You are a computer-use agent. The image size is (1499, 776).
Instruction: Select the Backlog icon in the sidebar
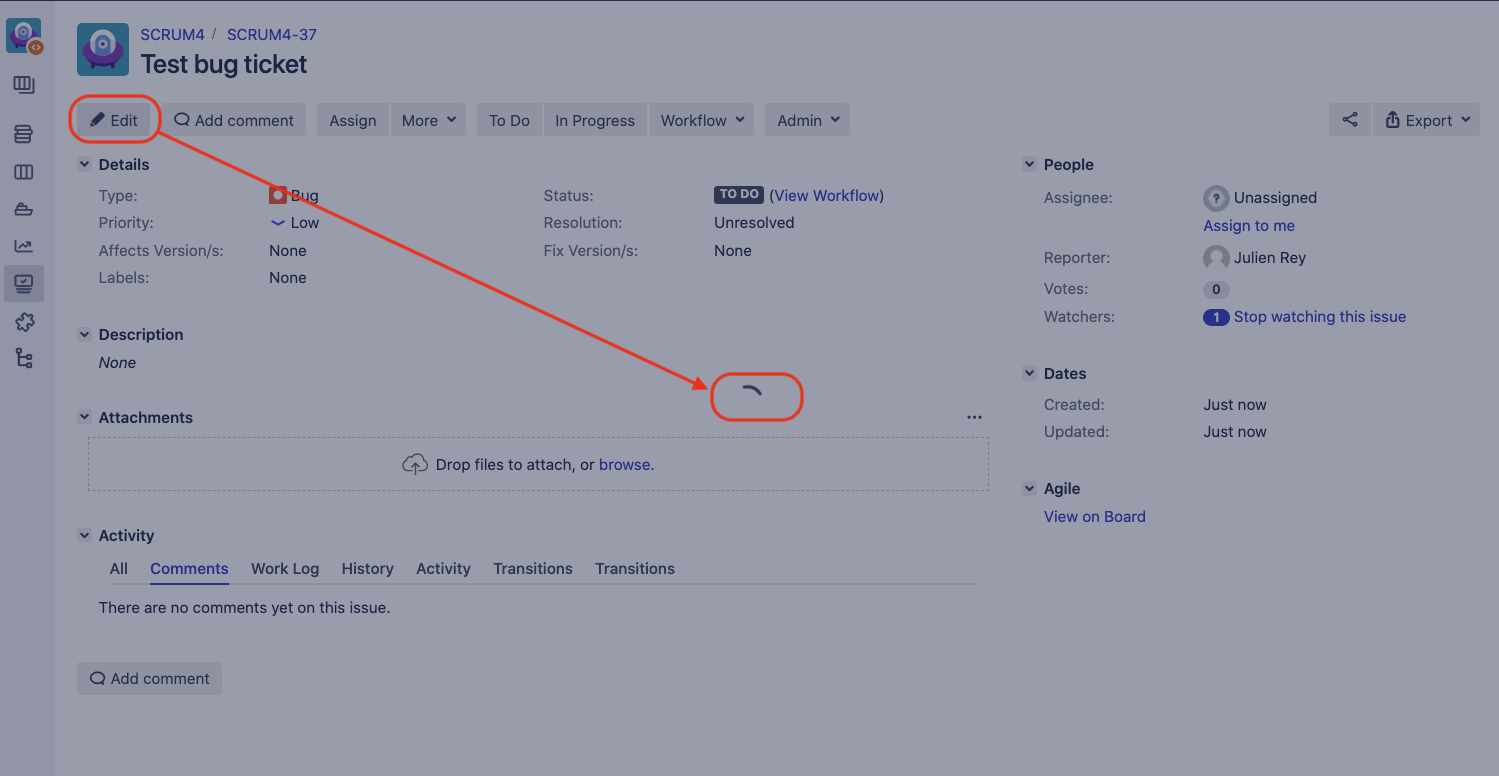point(23,133)
